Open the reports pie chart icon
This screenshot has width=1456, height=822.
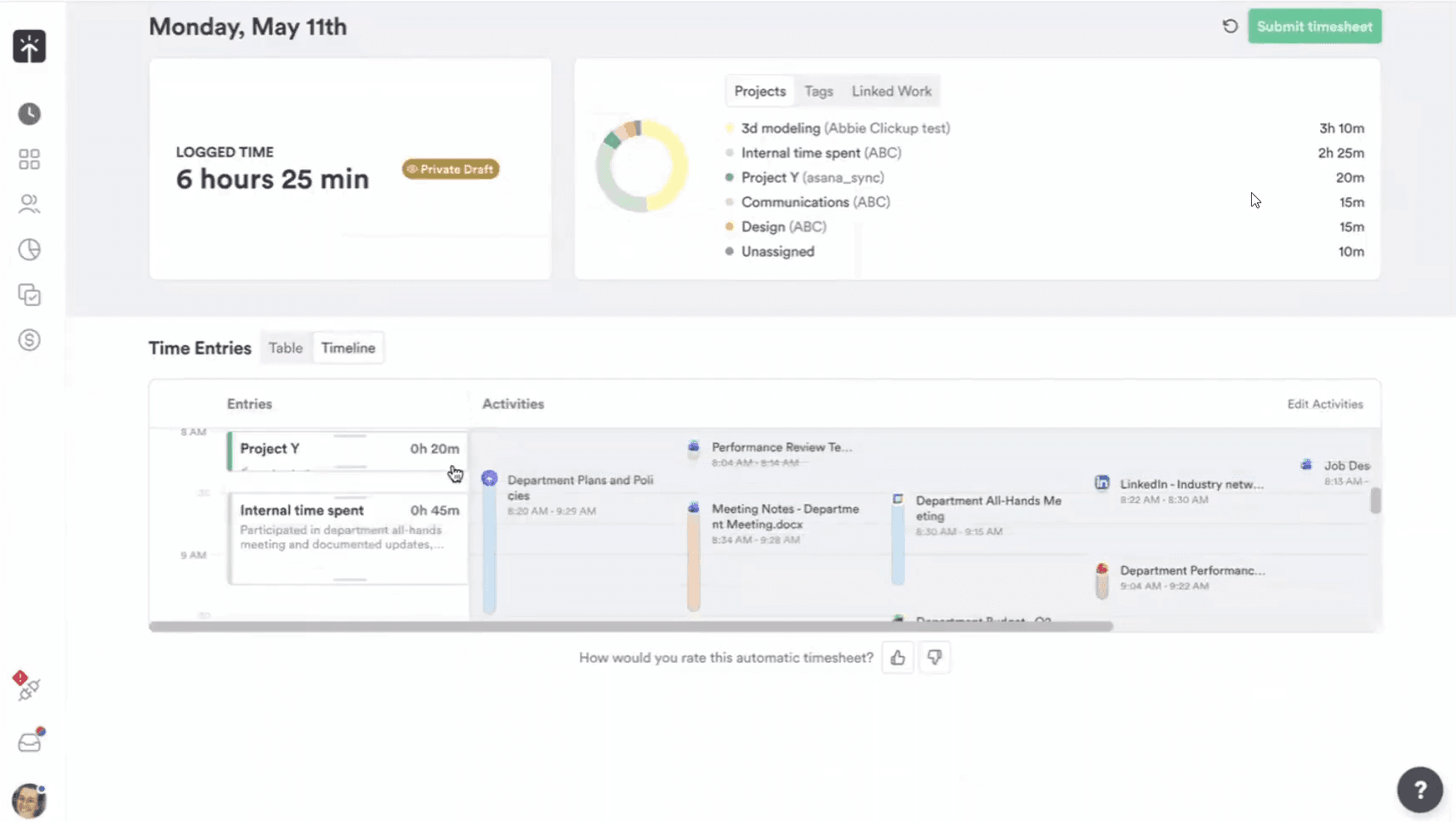30,249
